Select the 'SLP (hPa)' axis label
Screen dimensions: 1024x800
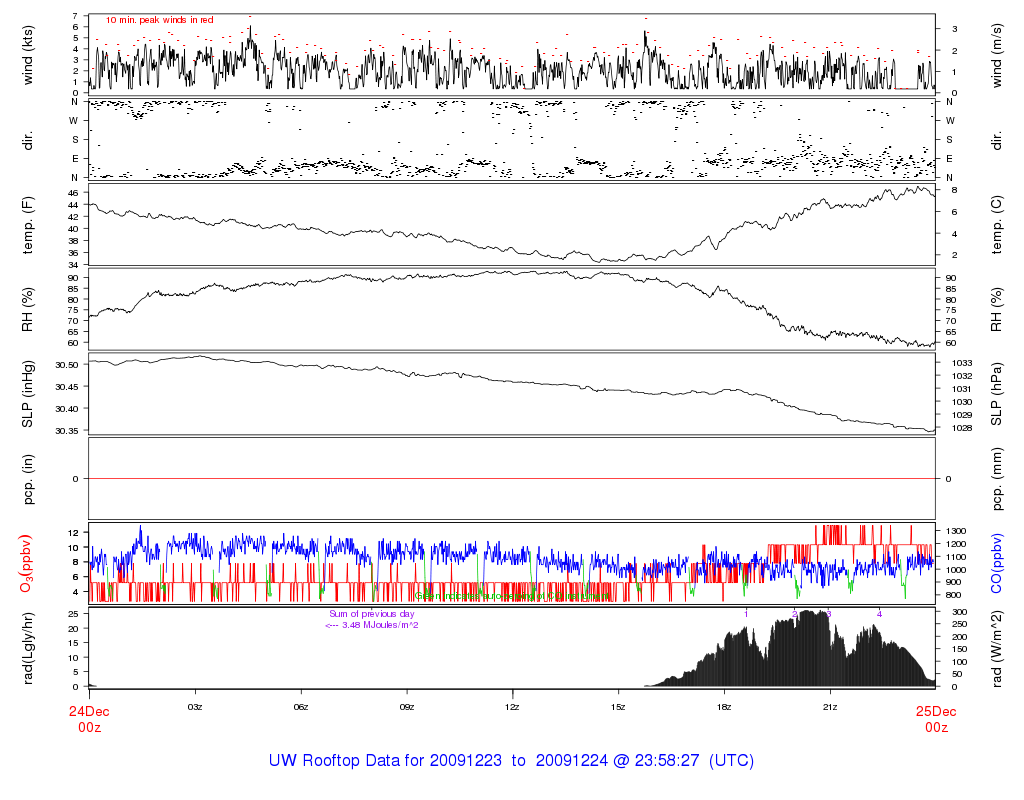[997, 394]
